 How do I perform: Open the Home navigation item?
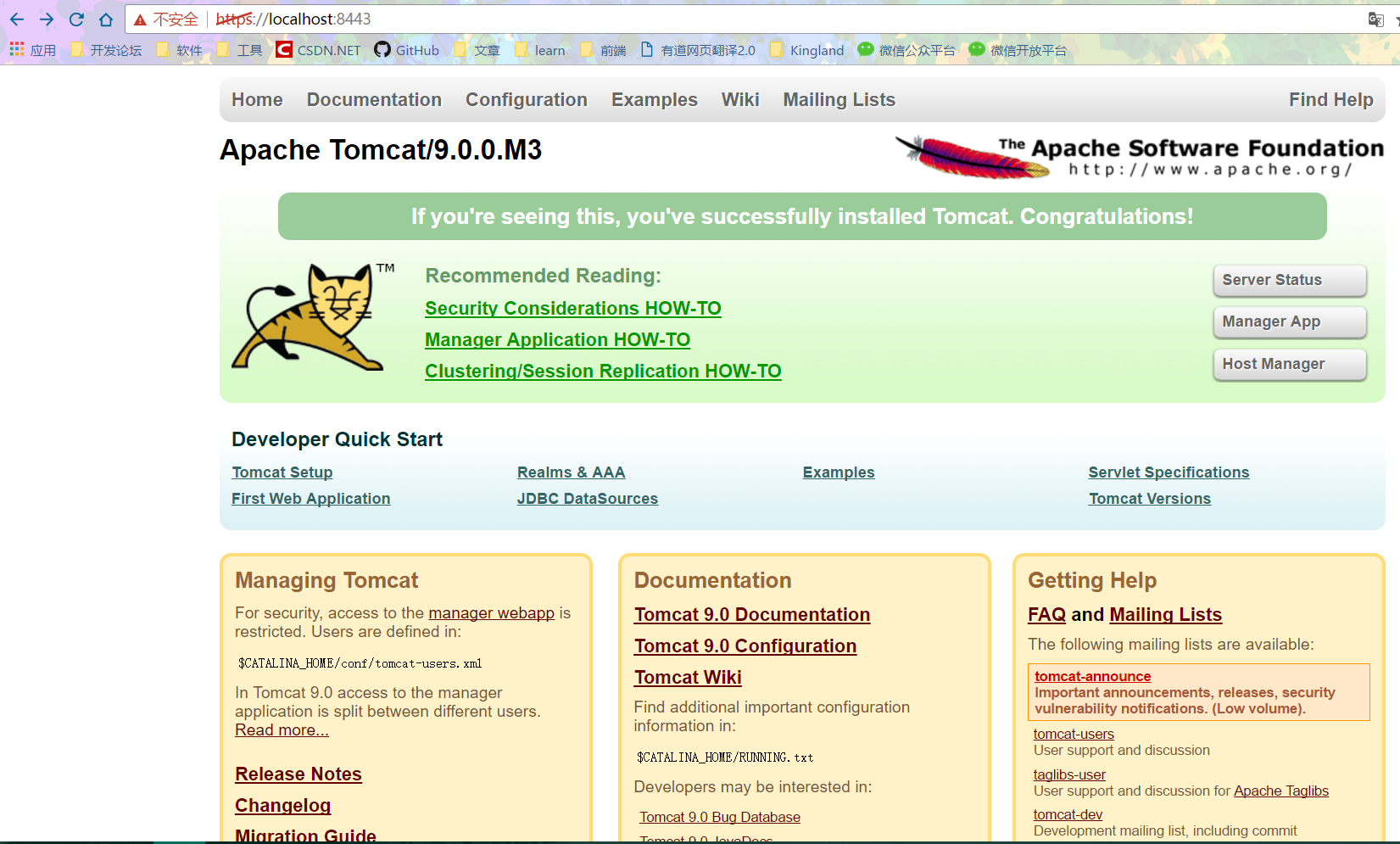point(257,99)
